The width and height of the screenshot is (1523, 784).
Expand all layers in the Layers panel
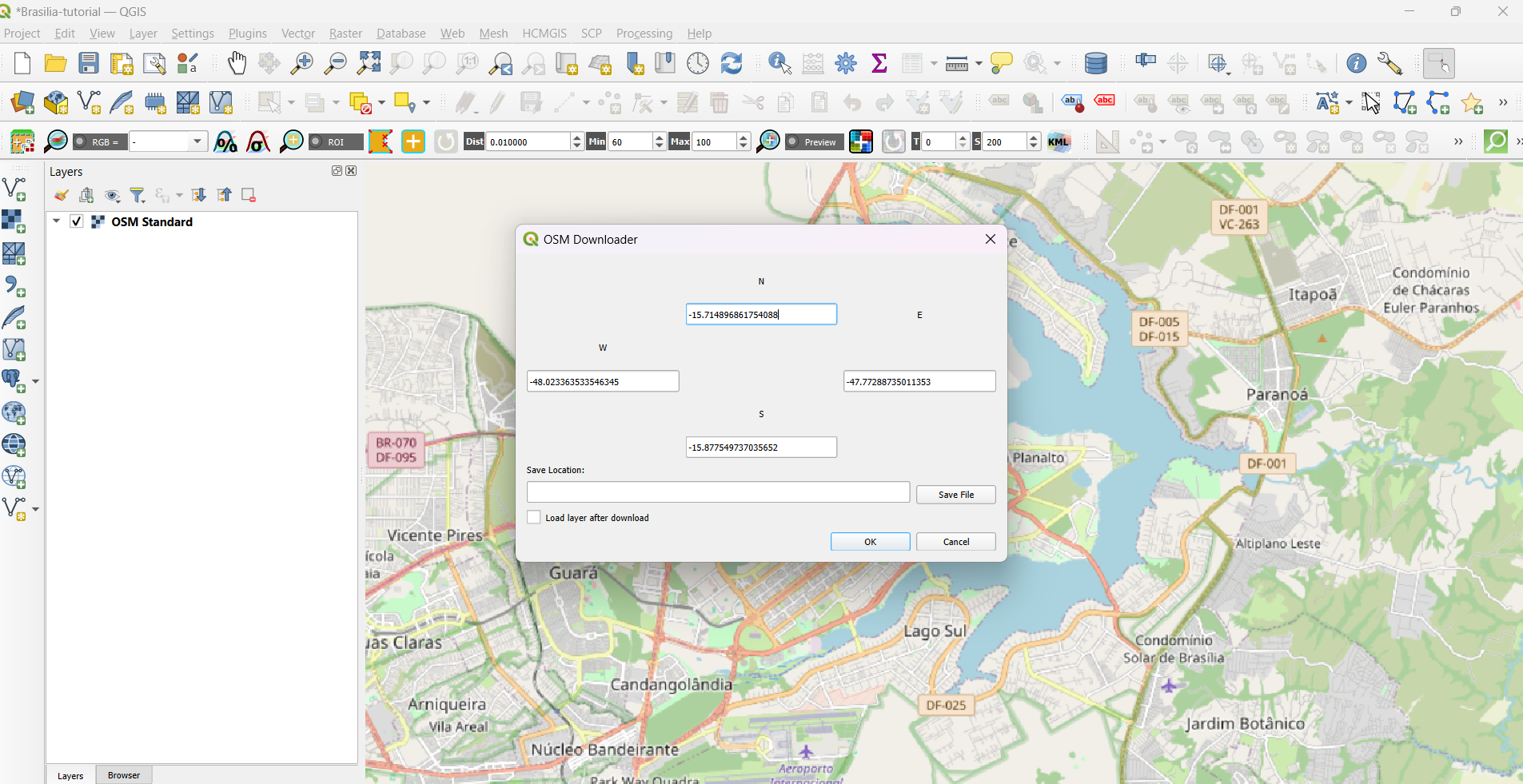point(198,195)
